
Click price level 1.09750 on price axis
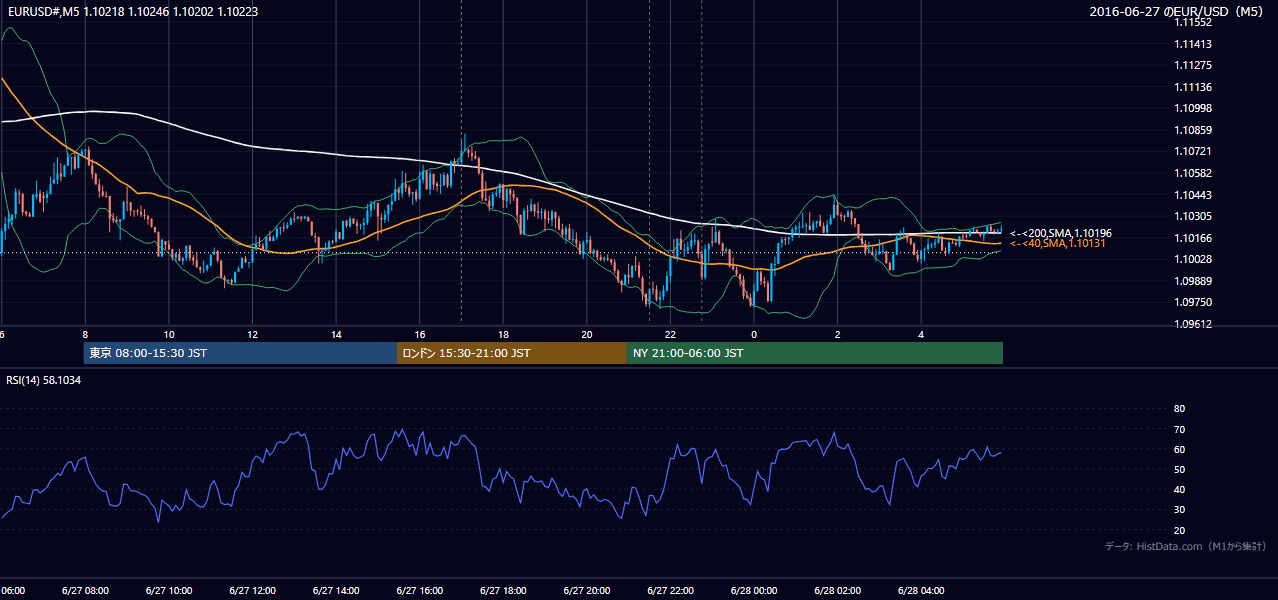[x=1193, y=302]
